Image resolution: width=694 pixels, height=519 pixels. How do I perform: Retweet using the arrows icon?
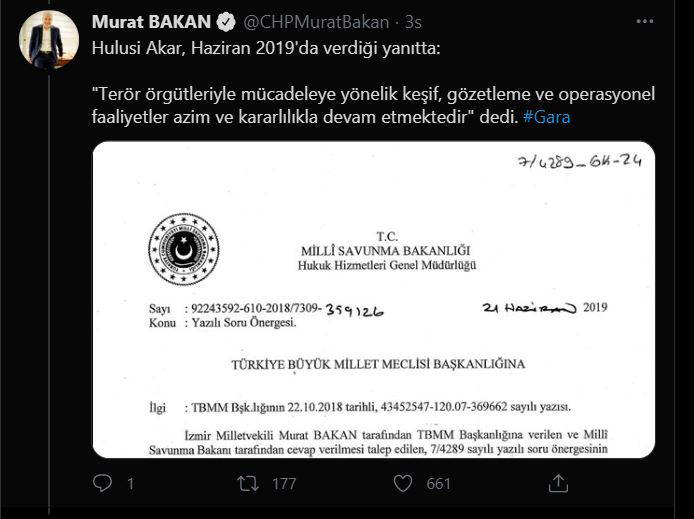248,483
